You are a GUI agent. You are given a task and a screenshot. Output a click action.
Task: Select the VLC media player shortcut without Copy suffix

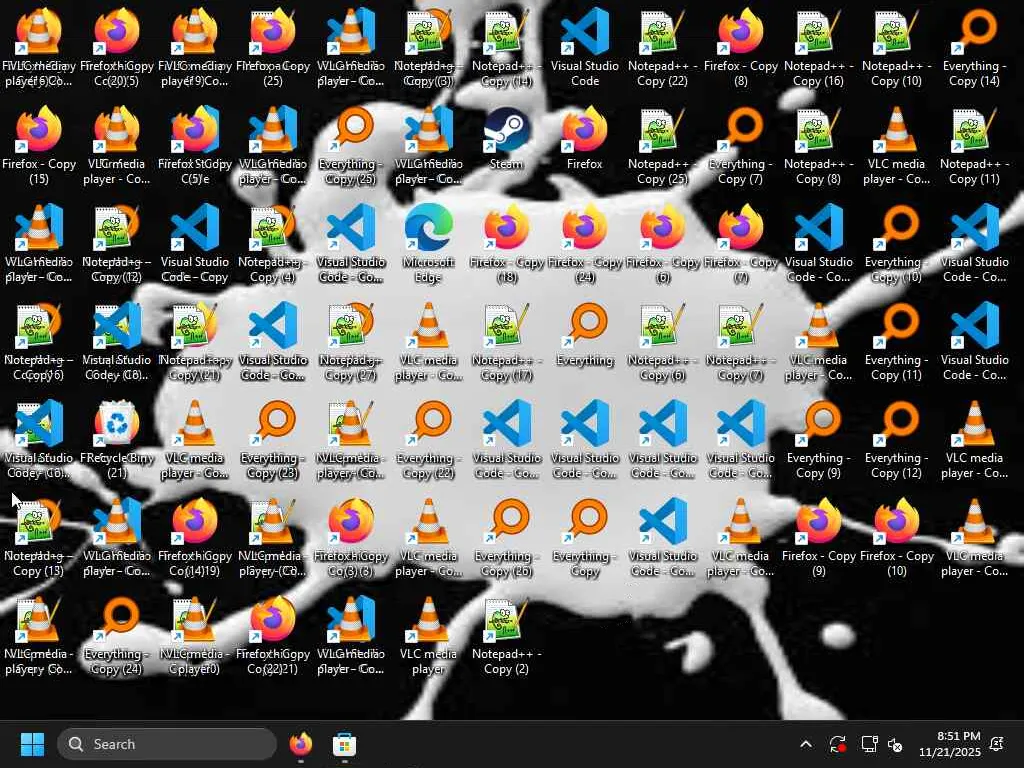pos(428,636)
